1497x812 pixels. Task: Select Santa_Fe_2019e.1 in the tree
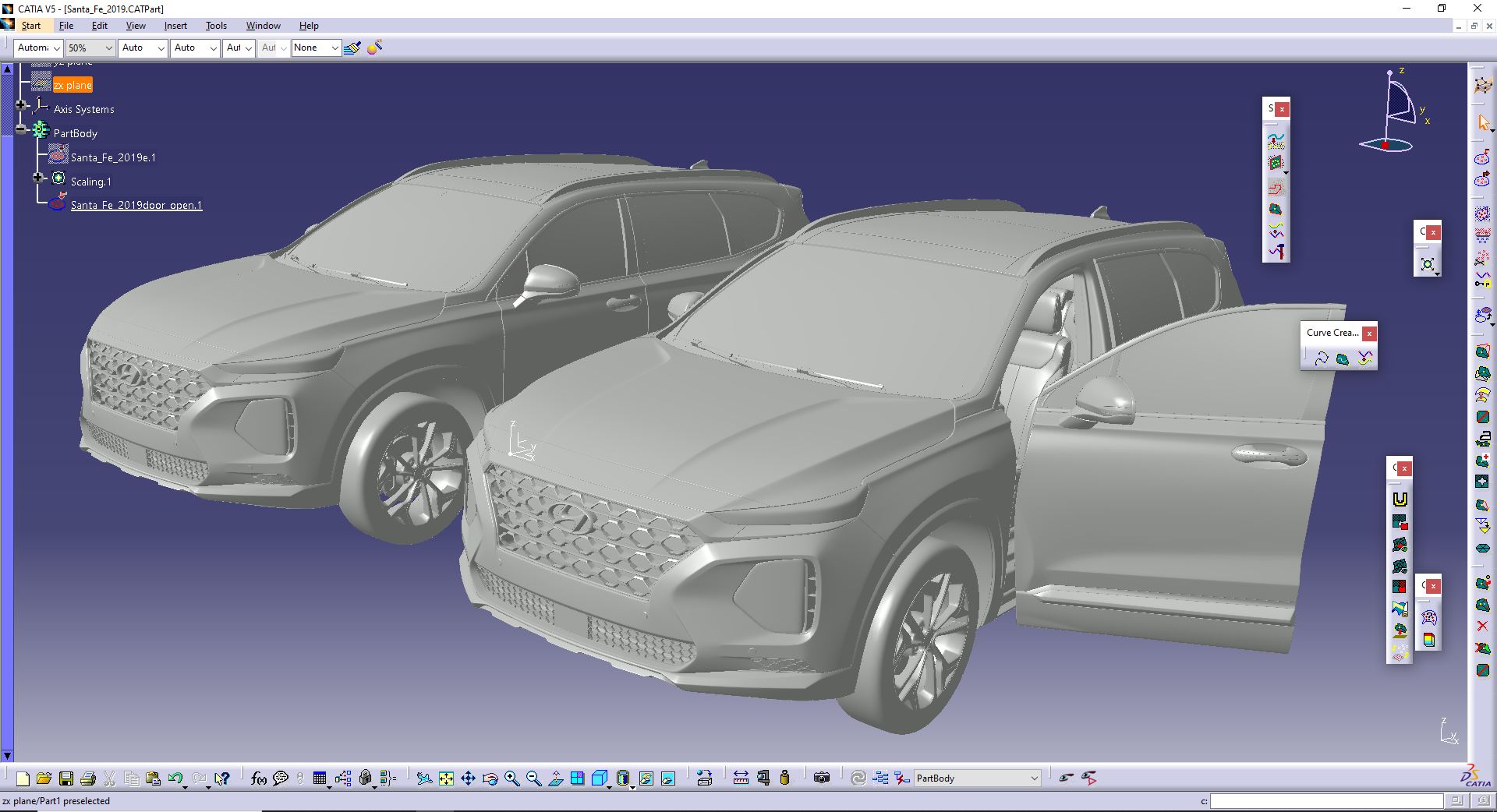tap(113, 157)
